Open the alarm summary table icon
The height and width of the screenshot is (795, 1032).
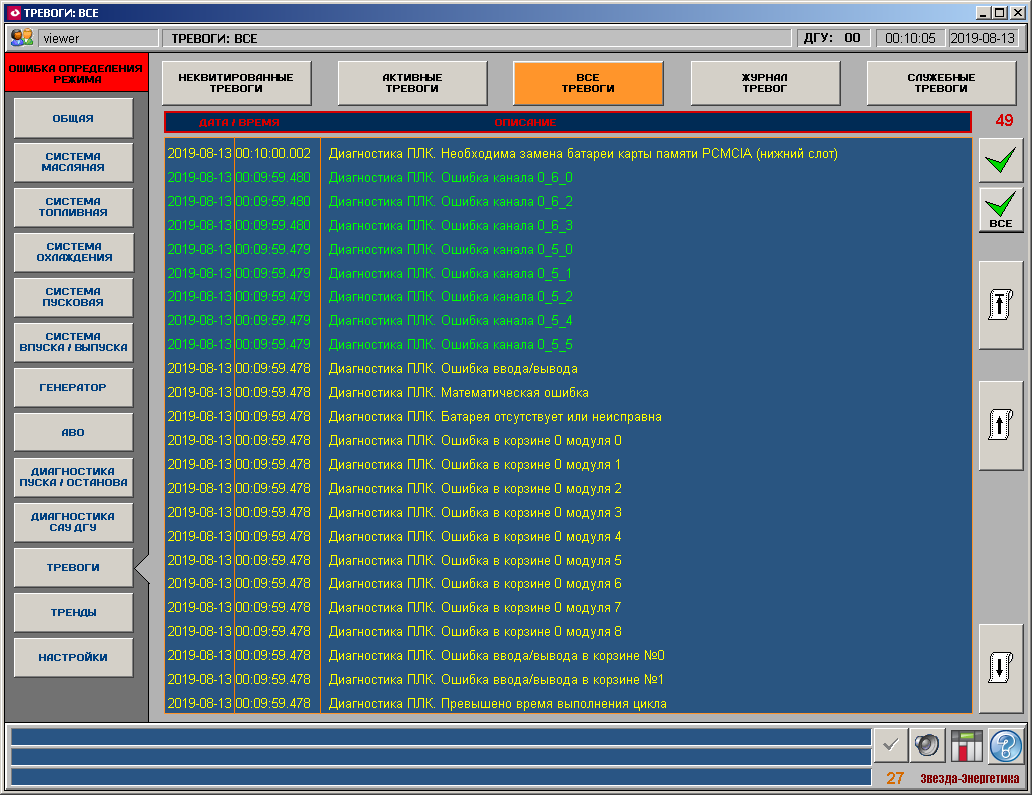pos(966,745)
